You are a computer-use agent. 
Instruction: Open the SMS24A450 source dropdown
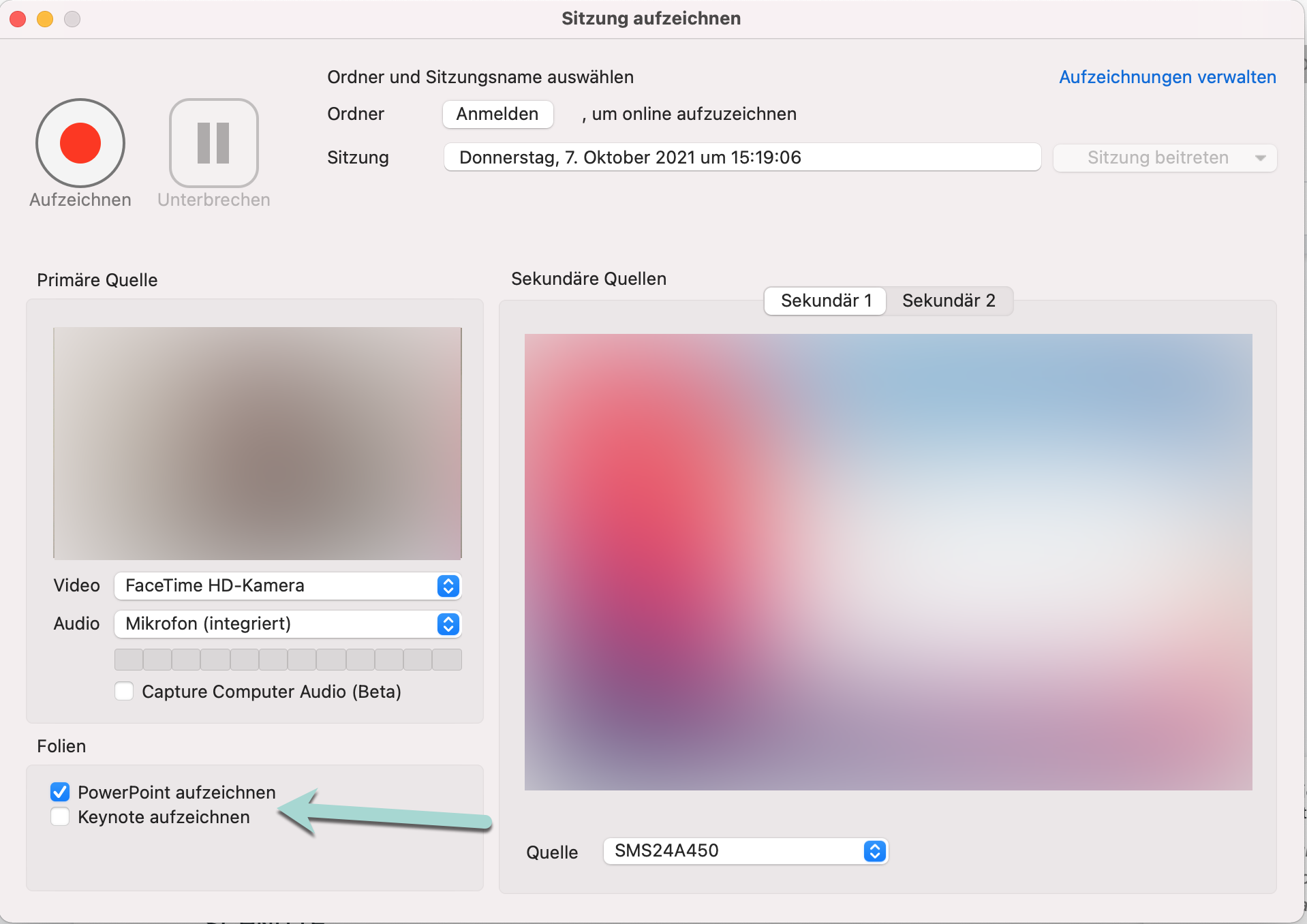(x=733, y=851)
